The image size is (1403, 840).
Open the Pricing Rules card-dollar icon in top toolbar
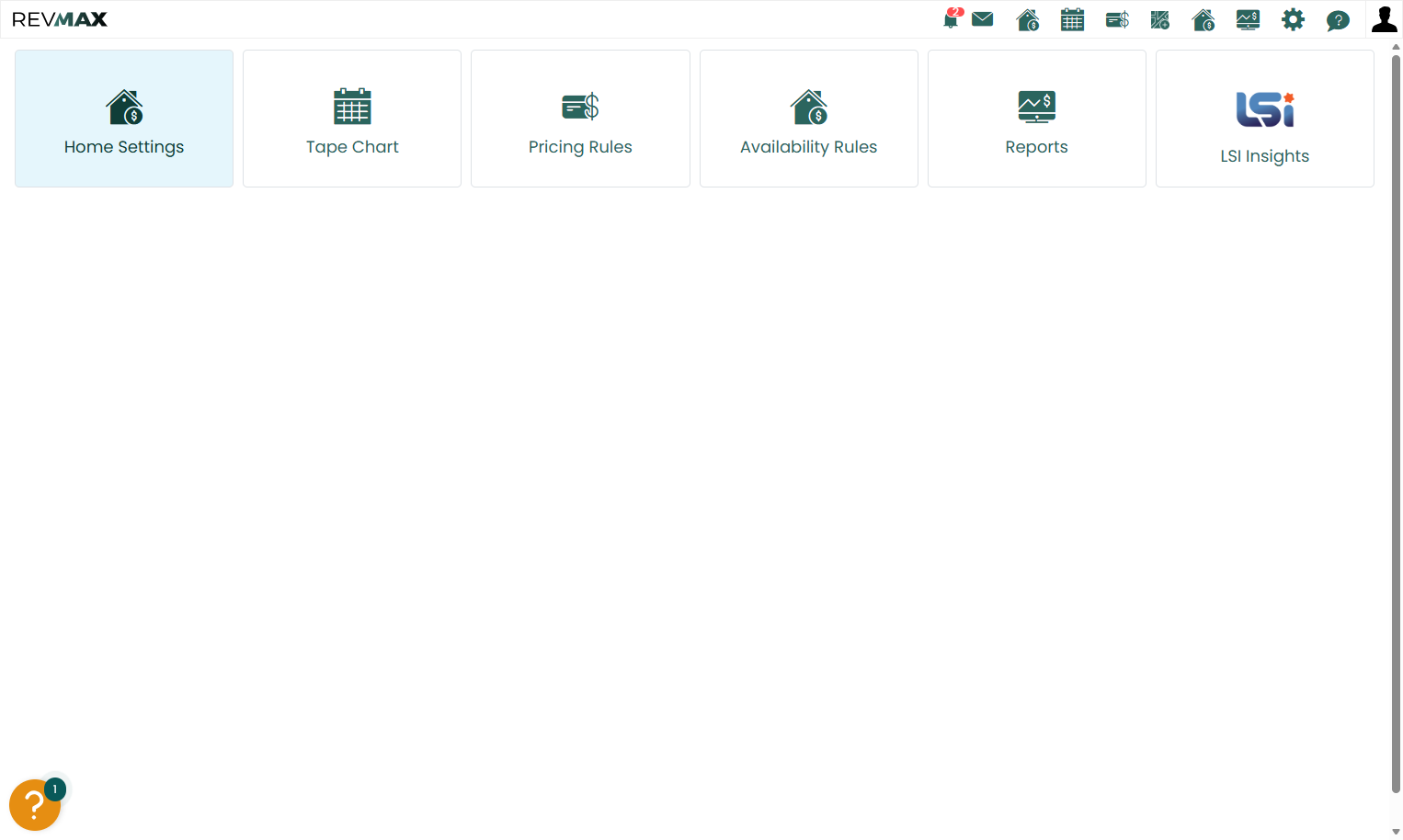(1117, 19)
